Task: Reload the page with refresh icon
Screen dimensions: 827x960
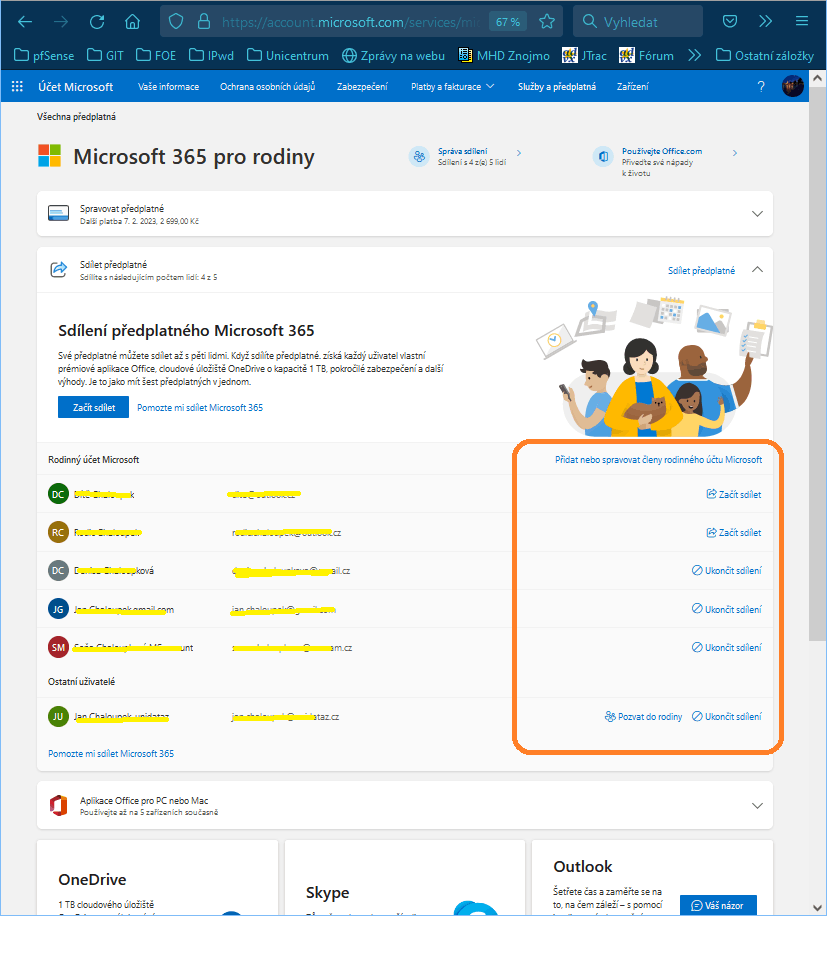Action: point(97,22)
